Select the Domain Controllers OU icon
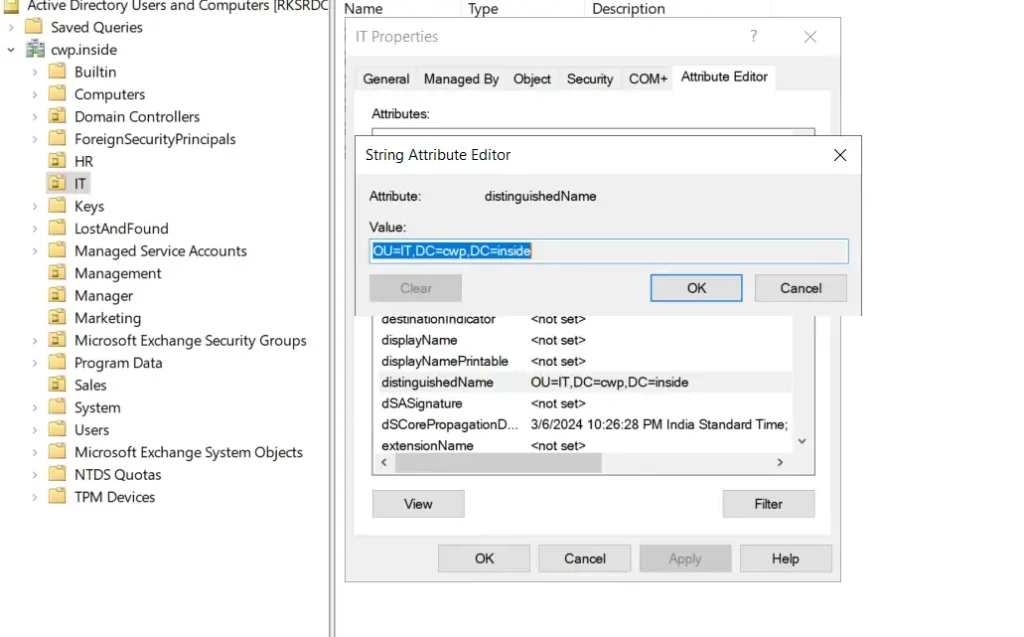This screenshot has height=637, width=1024. pos(57,117)
